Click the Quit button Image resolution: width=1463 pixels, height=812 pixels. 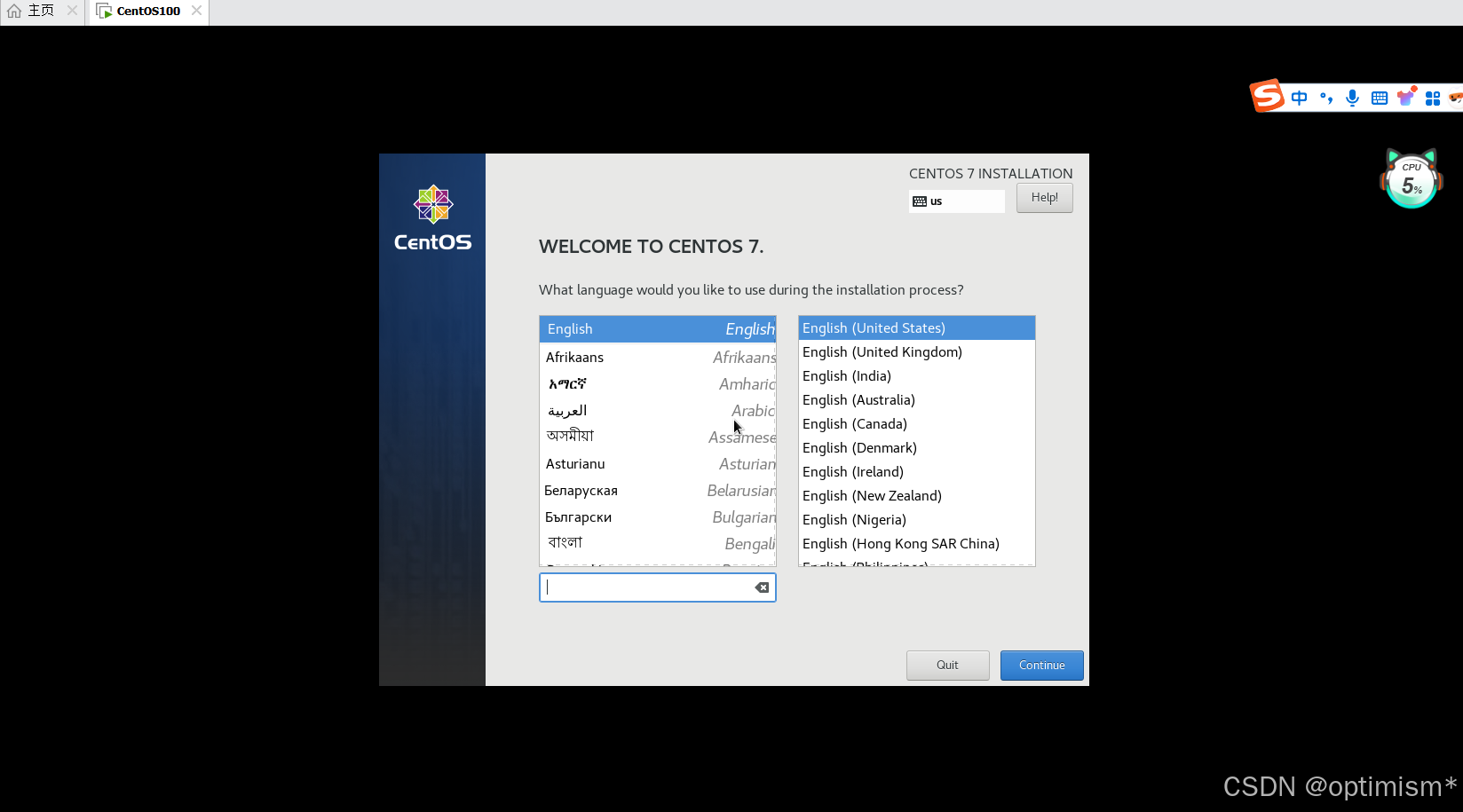tap(948, 666)
